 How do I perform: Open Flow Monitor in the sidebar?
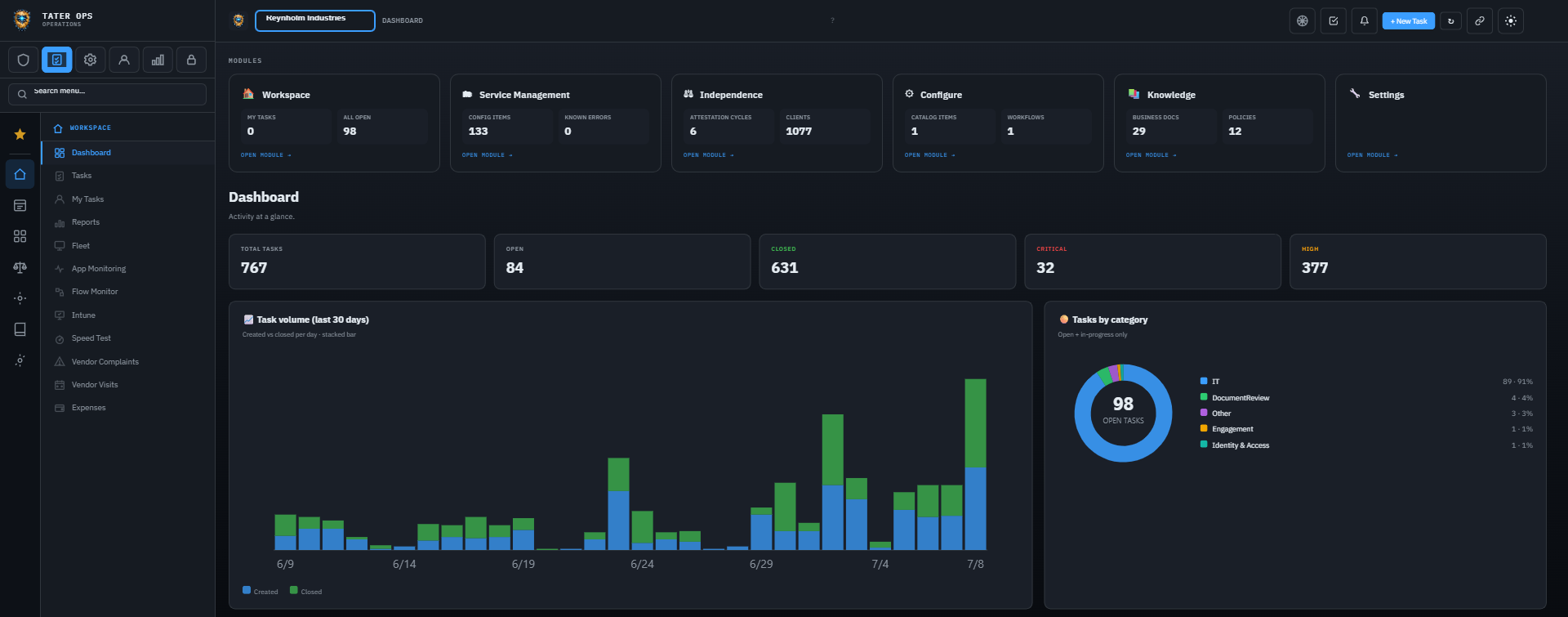point(127,292)
